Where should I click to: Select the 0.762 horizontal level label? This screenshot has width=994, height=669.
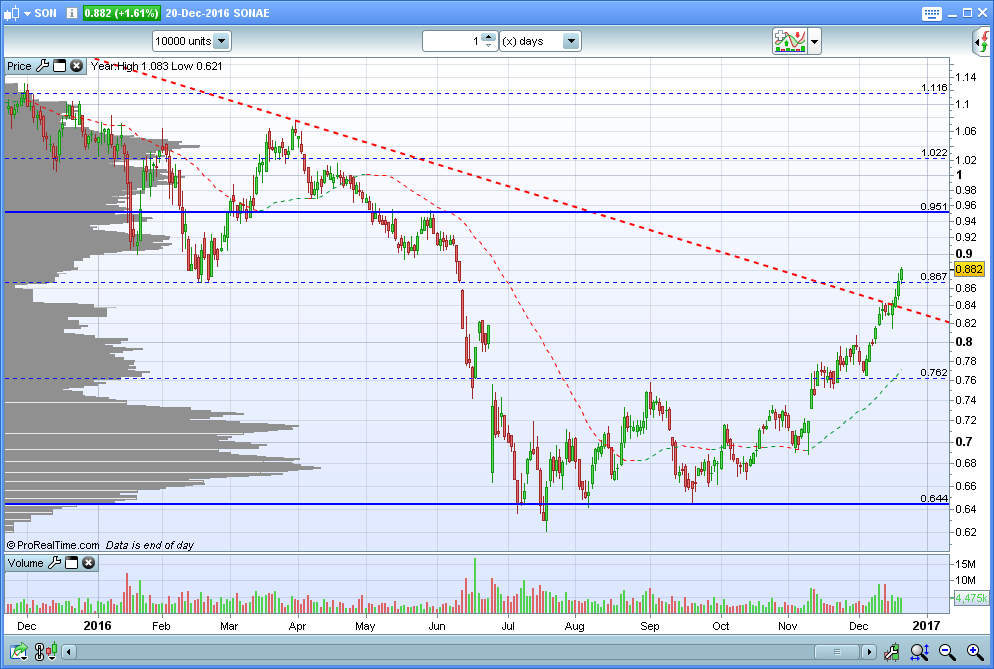pos(934,373)
